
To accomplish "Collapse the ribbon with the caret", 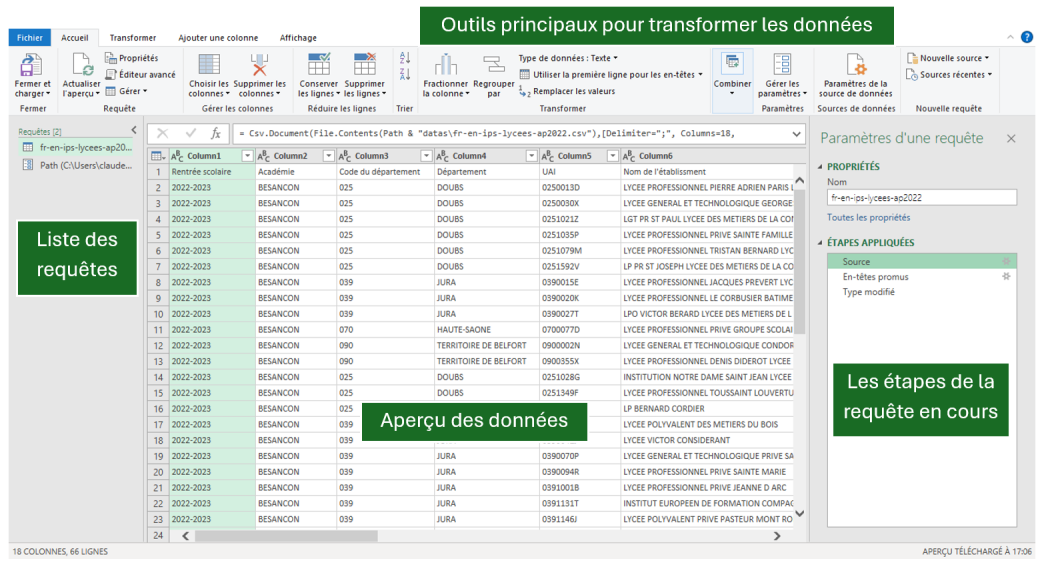I will (x=1010, y=38).
